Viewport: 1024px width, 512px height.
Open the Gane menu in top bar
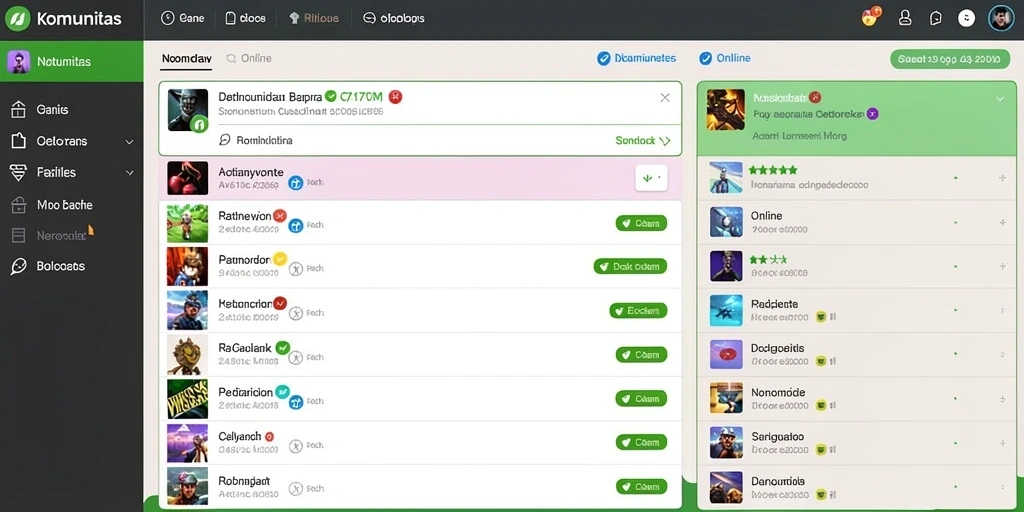click(183, 18)
